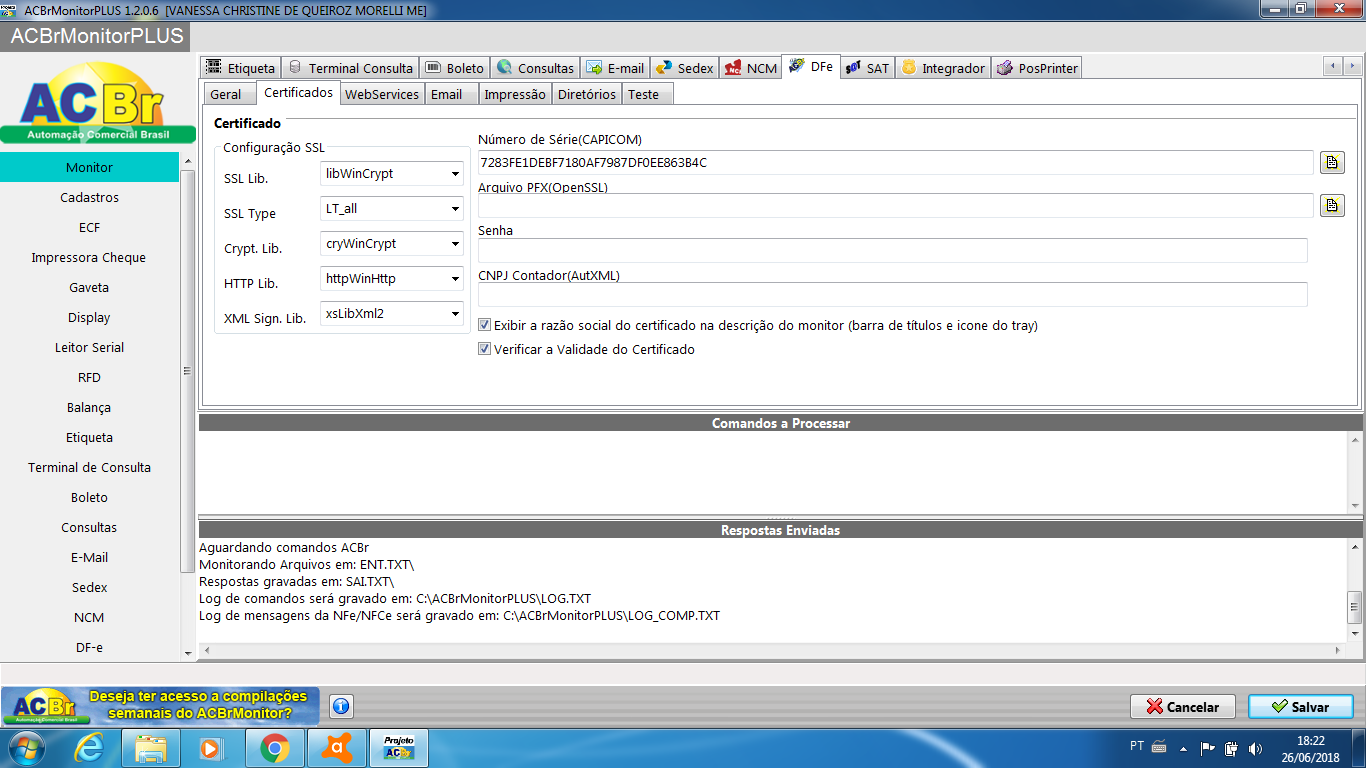Click the ACBr weekly builds banner
Image resolution: width=1366 pixels, height=768 pixels.
pos(160,706)
